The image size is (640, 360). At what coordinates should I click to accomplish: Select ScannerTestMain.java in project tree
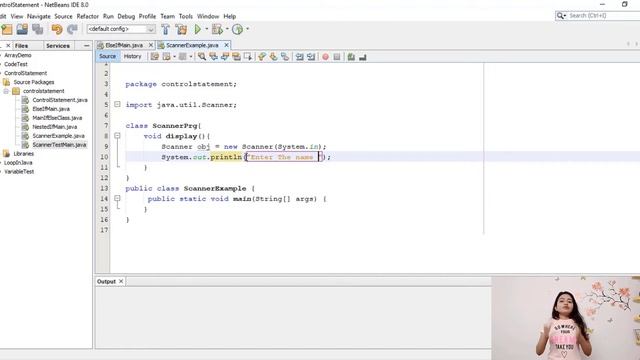tap(59, 145)
